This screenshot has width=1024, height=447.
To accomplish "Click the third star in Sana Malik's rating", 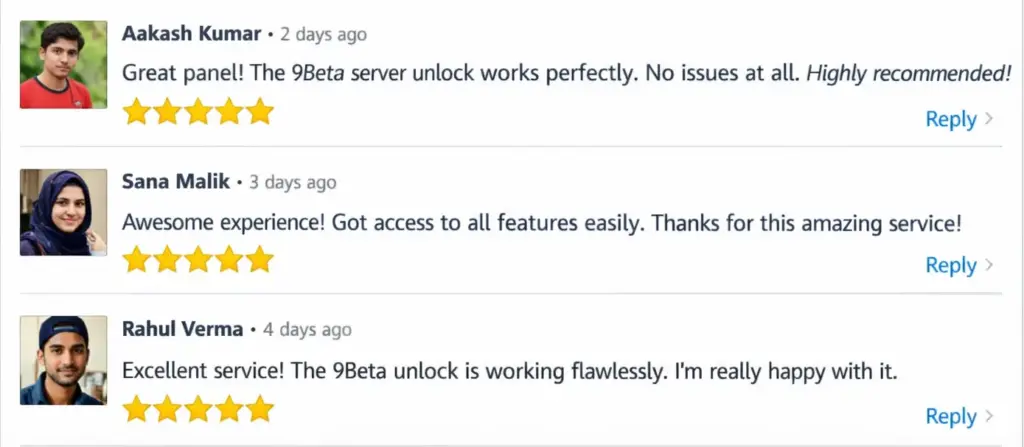I will [x=198, y=260].
